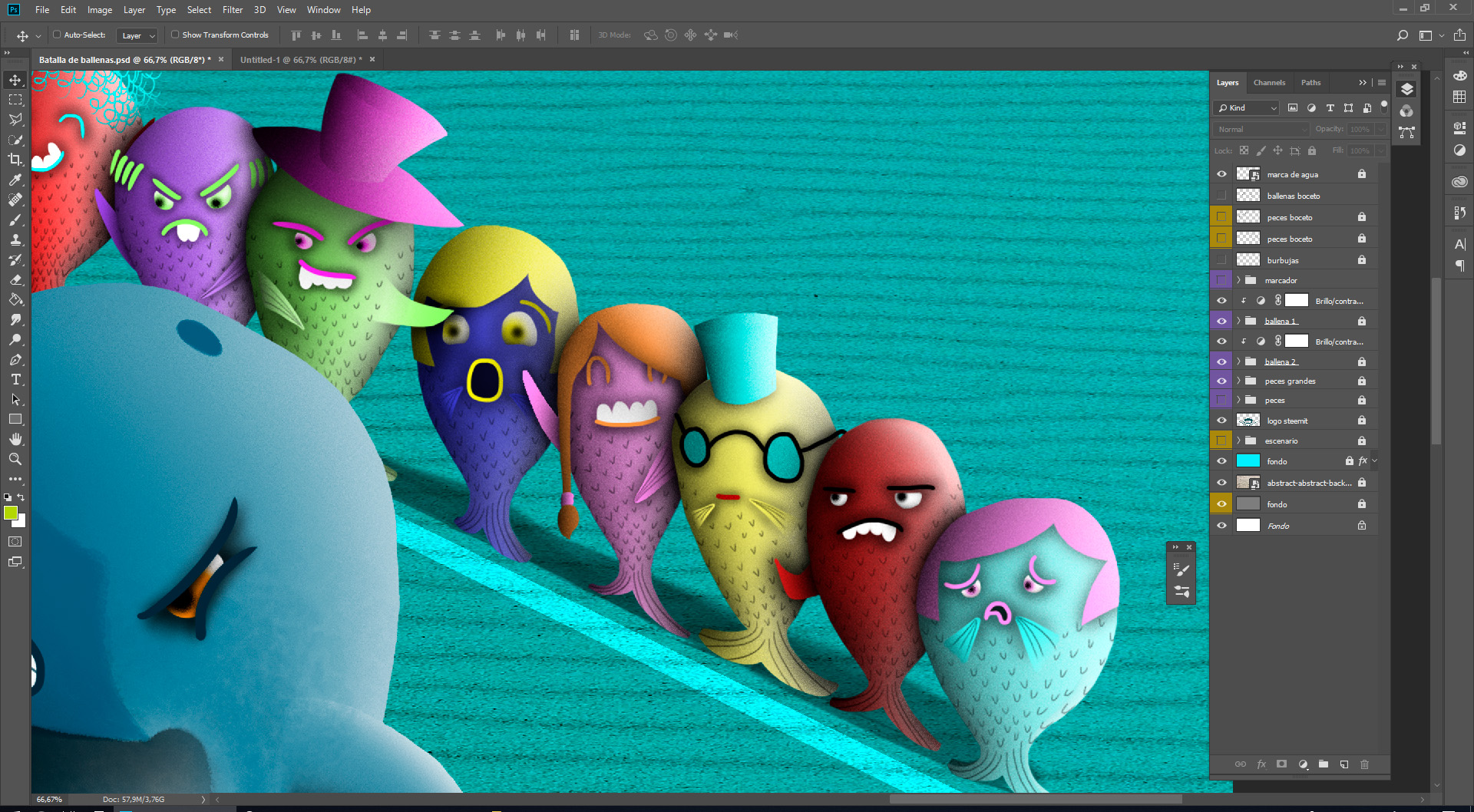Activate the Crop tool
Image resolution: width=1474 pixels, height=812 pixels.
tap(15, 160)
